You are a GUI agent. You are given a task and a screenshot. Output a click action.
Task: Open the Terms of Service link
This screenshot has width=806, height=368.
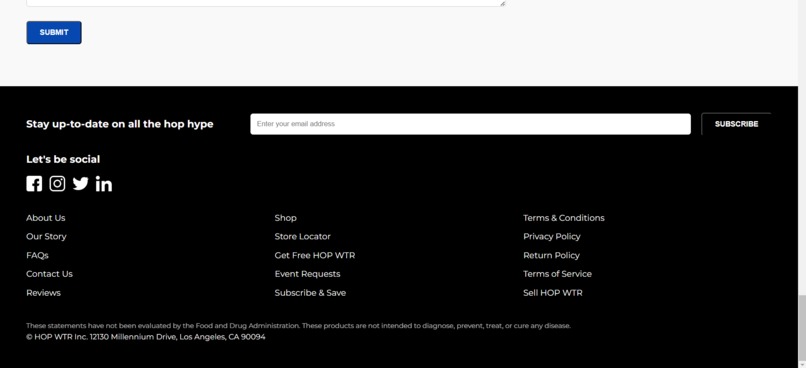point(557,274)
